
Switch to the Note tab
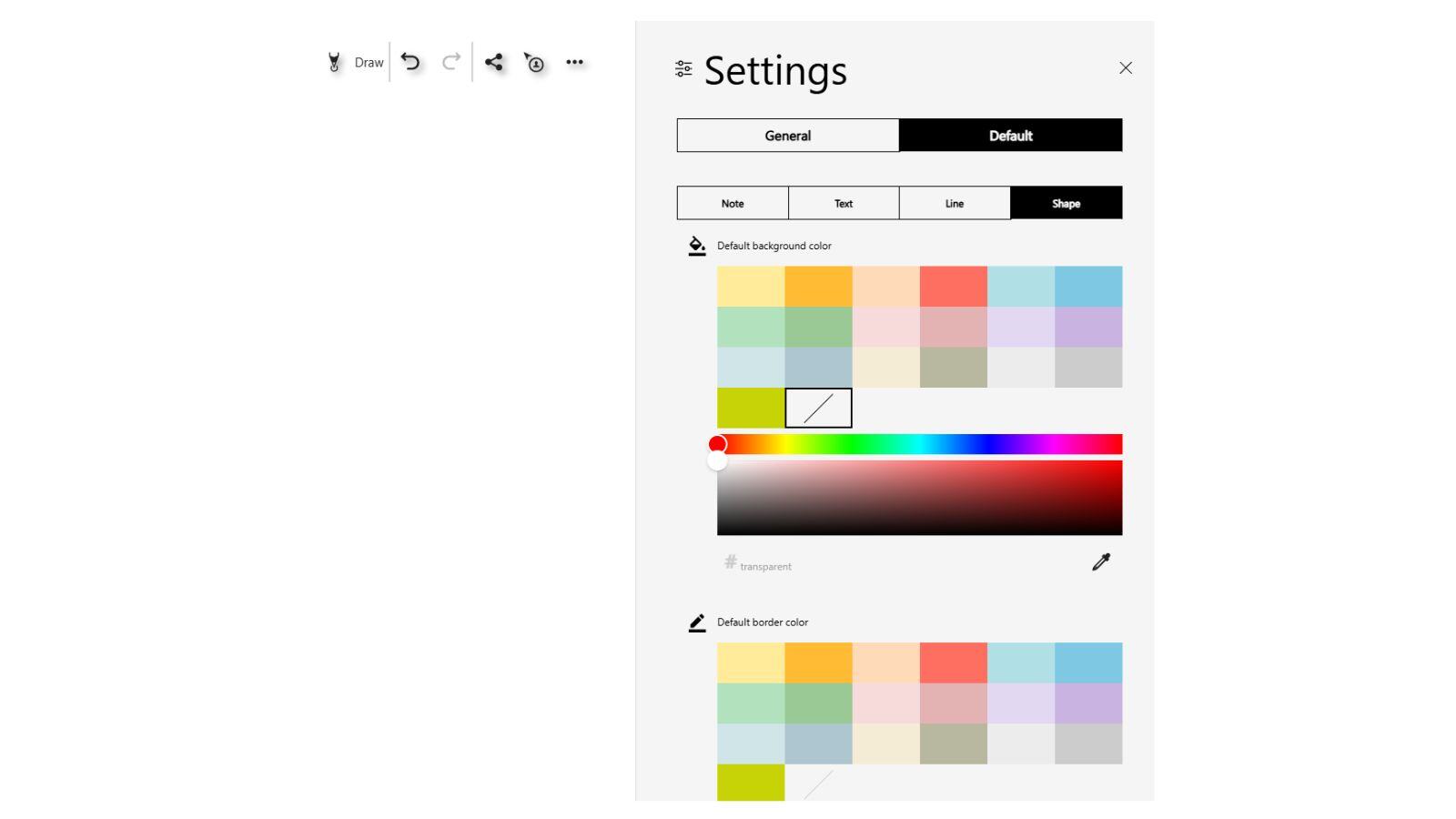(x=732, y=203)
